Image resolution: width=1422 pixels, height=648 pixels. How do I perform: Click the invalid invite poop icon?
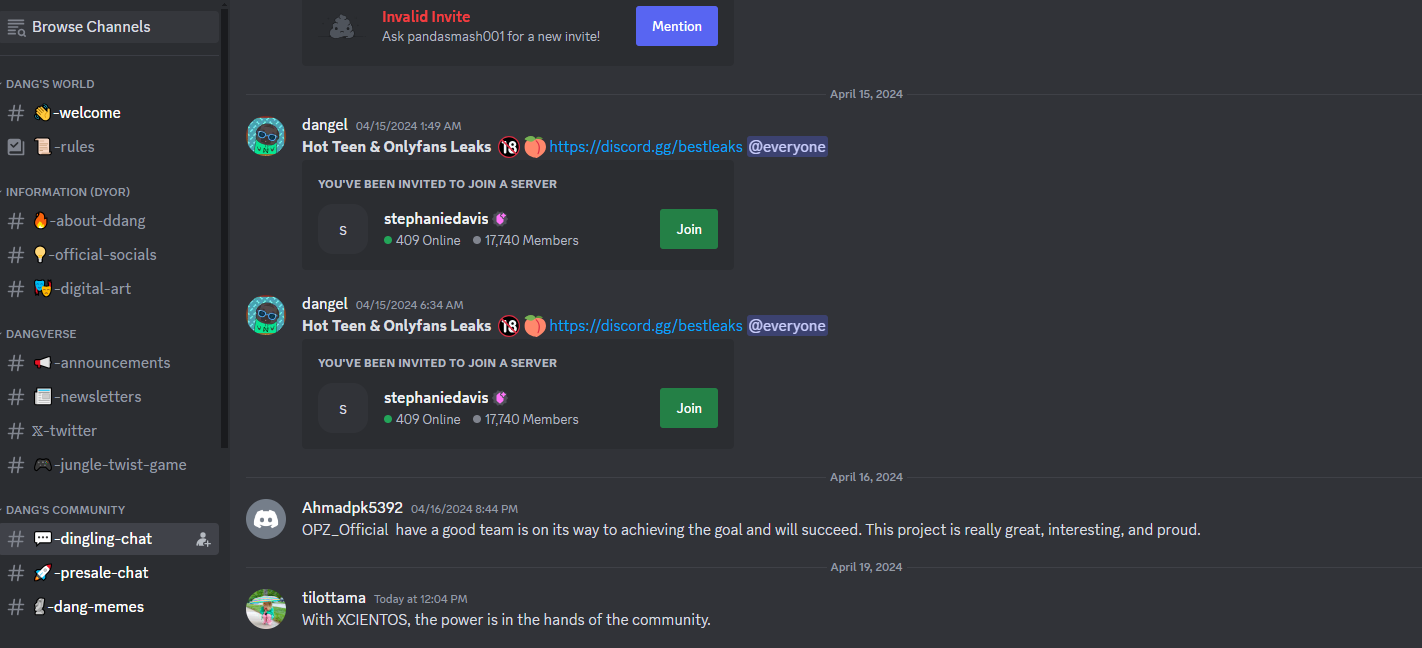342,27
